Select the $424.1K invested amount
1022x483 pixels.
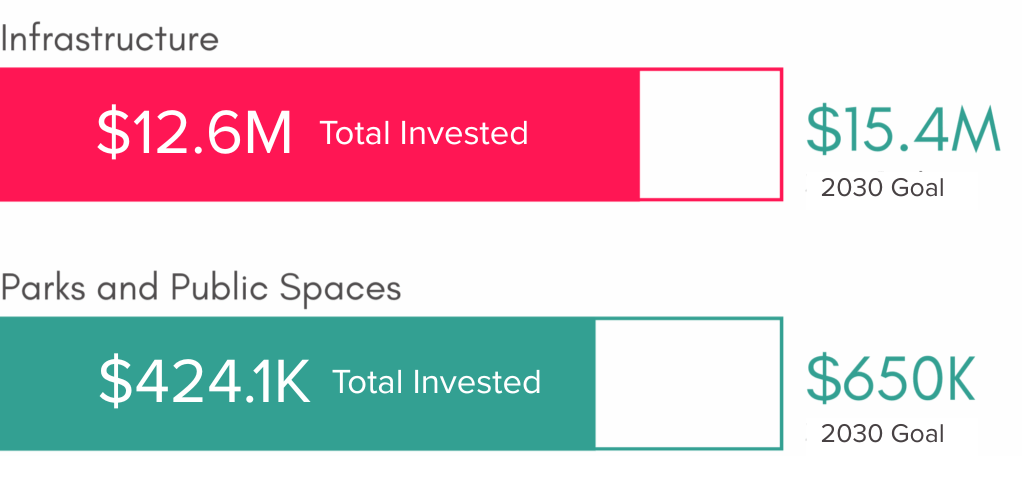(204, 382)
